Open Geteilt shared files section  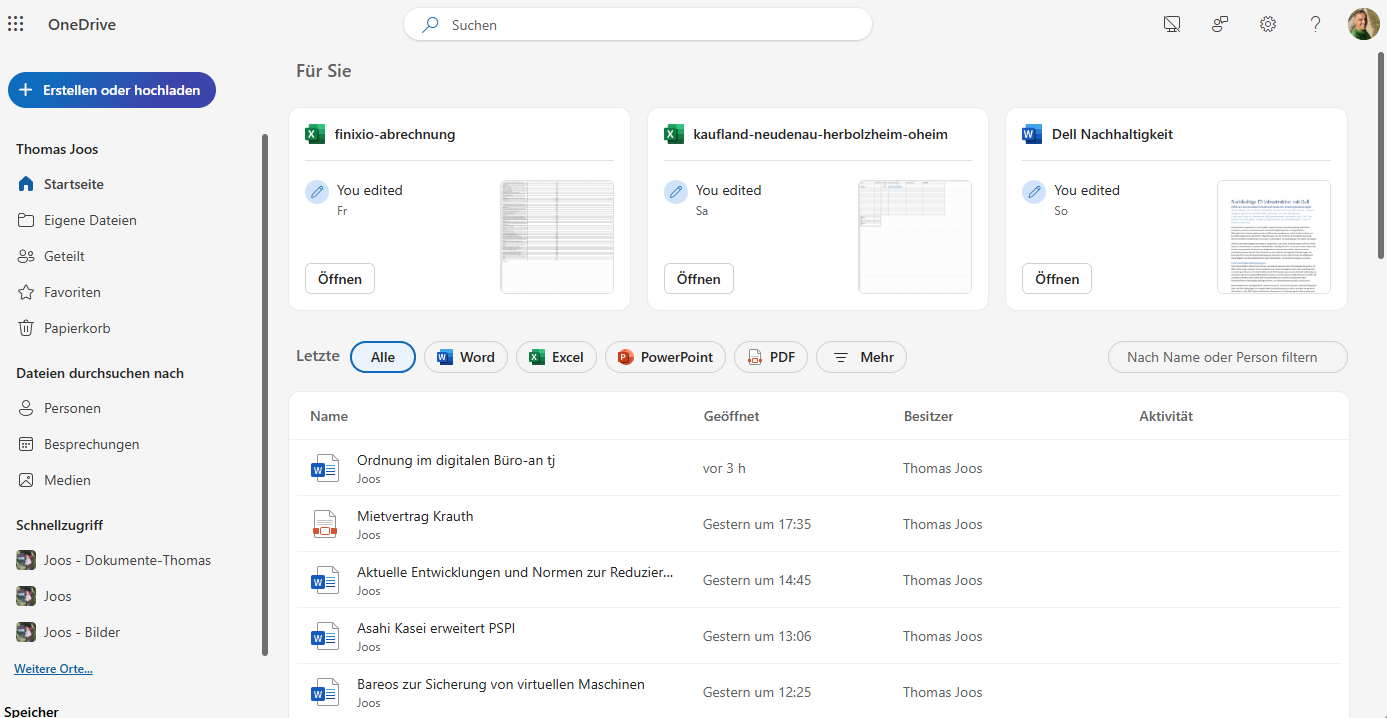[64, 256]
